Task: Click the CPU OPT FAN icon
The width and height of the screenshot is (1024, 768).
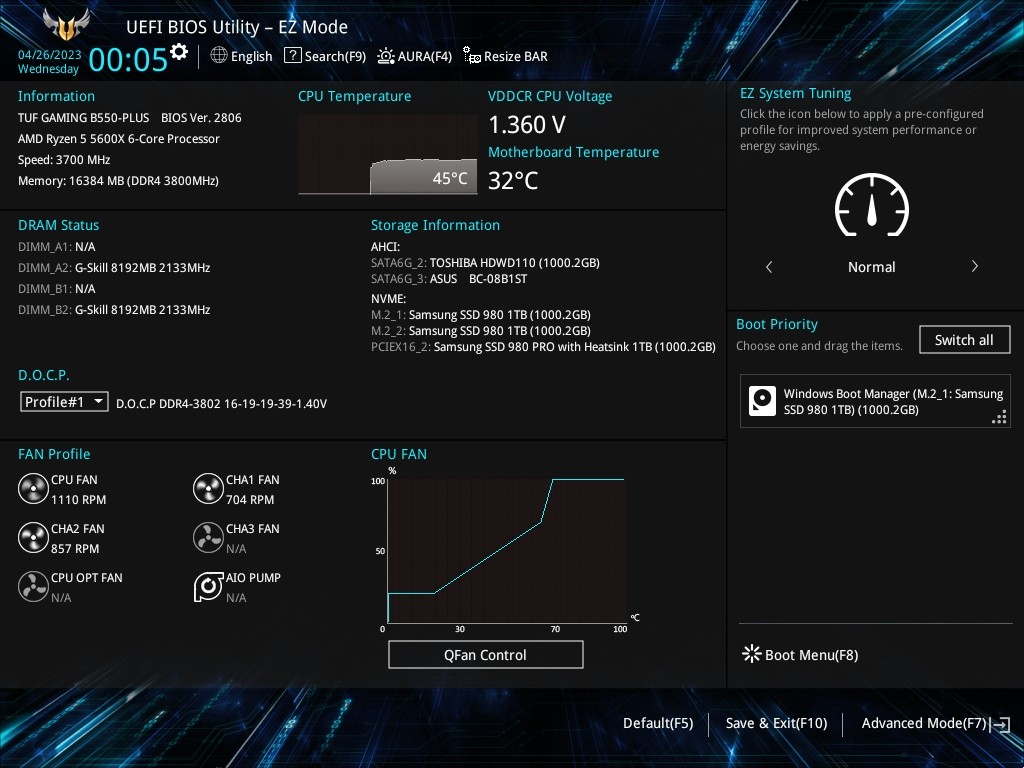Action: (33, 586)
